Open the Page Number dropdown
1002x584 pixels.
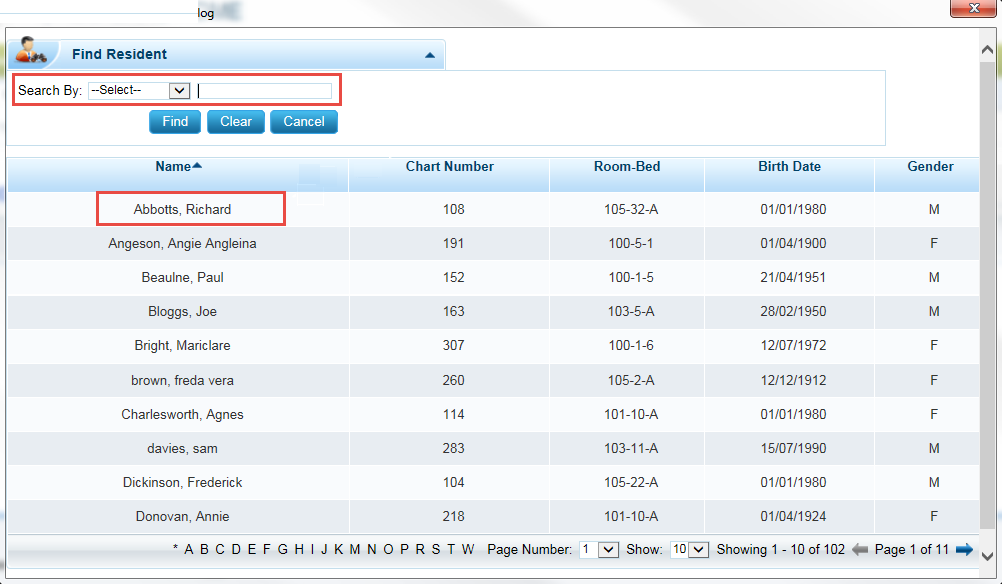click(x=608, y=549)
